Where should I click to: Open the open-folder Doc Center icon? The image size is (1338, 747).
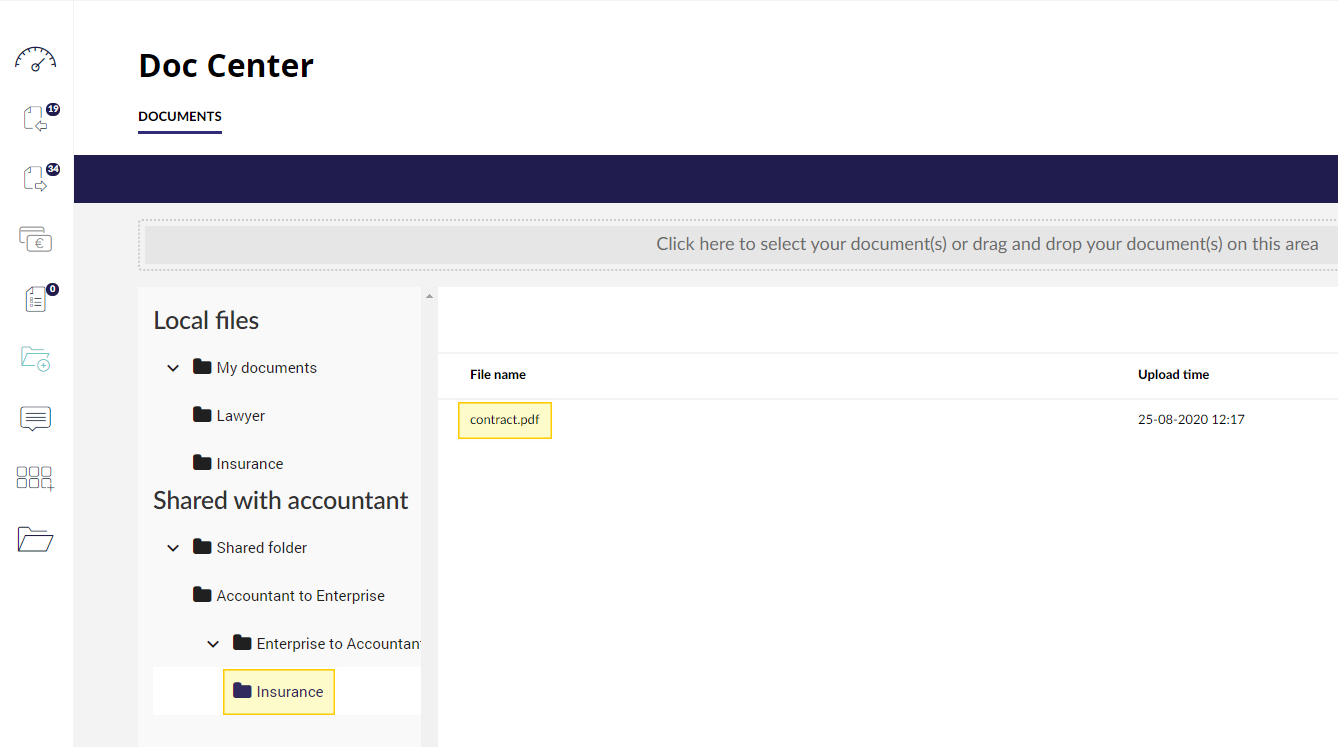[36, 539]
